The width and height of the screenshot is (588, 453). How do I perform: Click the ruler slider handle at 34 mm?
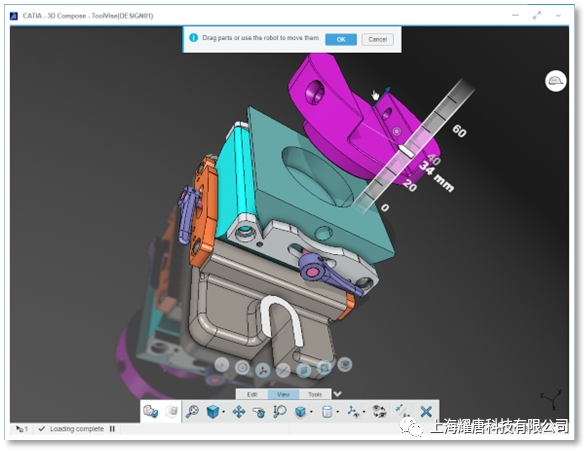pyautogui.click(x=406, y=150)
